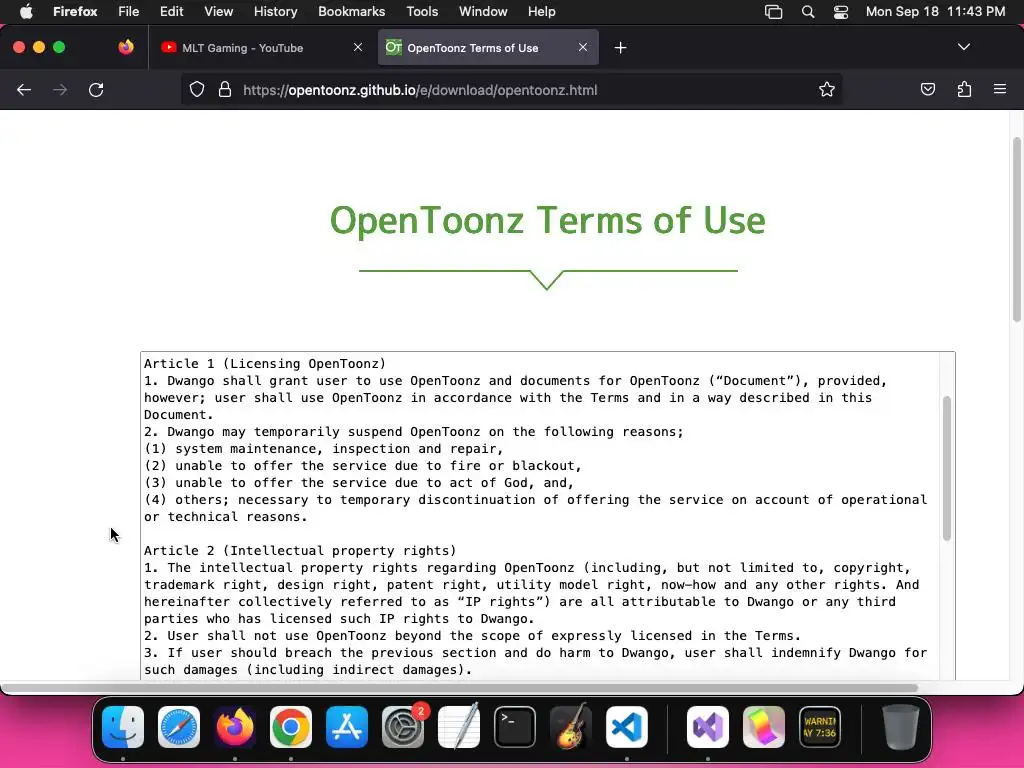This screenshot has width=1024, height=768.
Task: Open the screen mirroring menu bar icon
Action: pyautogui.click(x=774, y=12)
